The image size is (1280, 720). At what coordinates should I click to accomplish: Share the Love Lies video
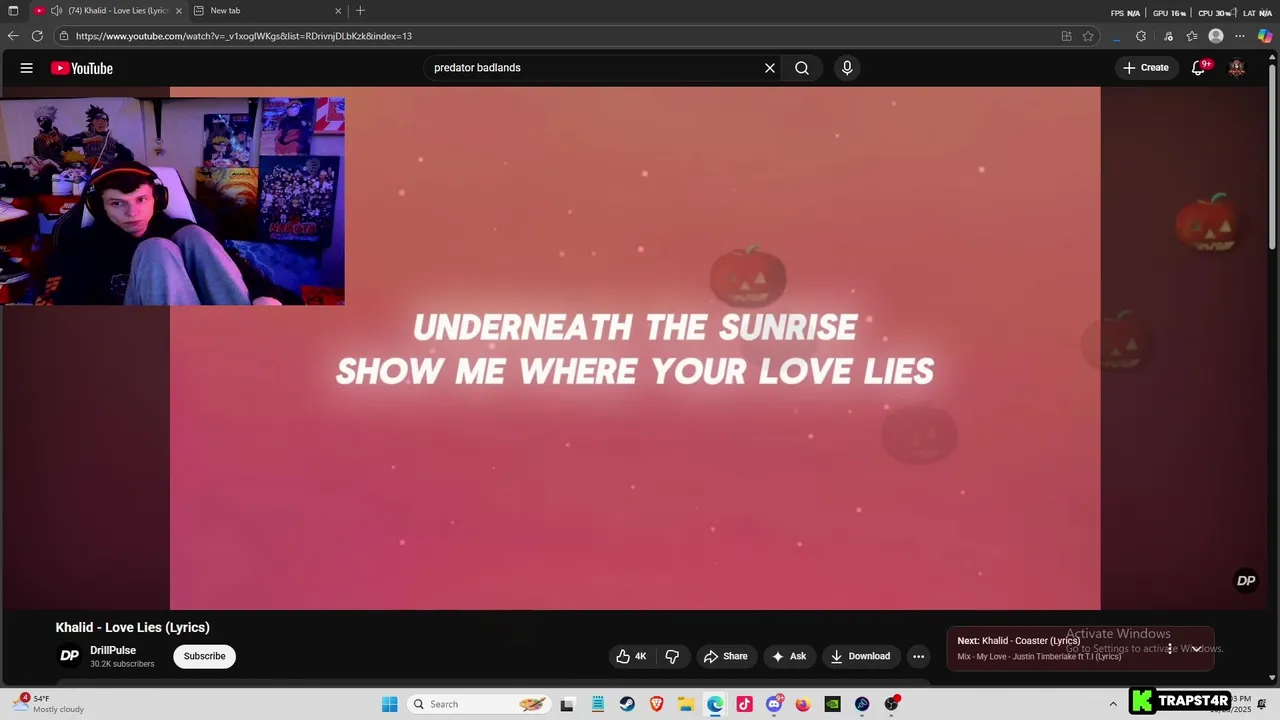tap(726, 656)
